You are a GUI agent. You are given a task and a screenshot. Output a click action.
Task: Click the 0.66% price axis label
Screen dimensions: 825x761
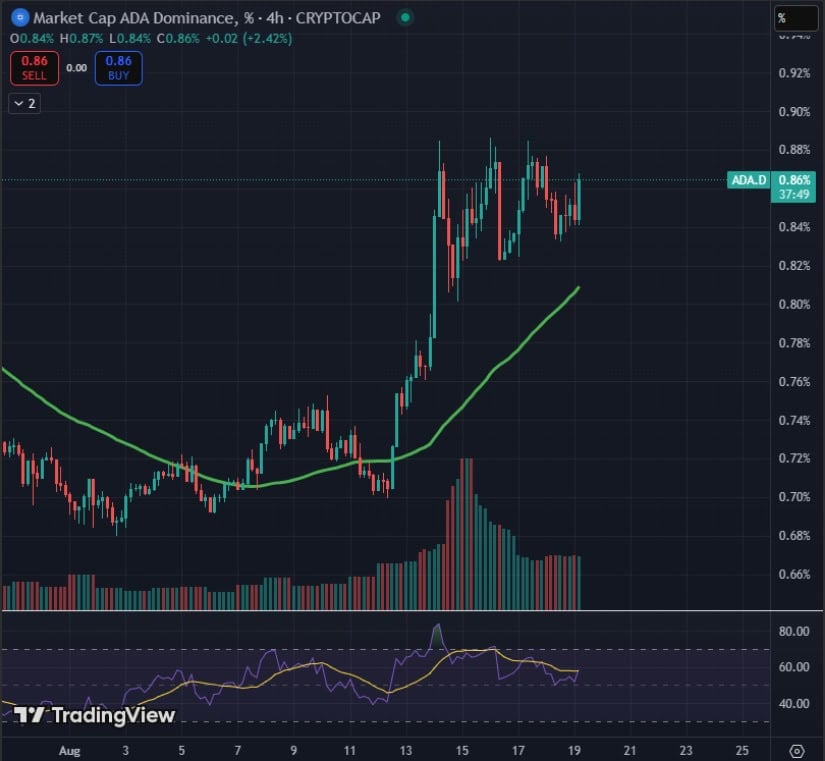click(x=794, y=574)
